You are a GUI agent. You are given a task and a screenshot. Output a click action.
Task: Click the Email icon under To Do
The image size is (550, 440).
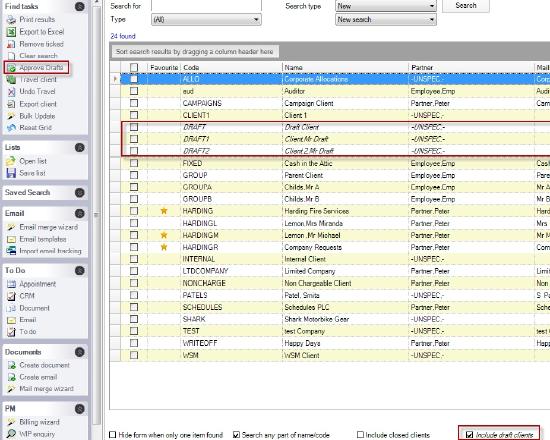11,320
